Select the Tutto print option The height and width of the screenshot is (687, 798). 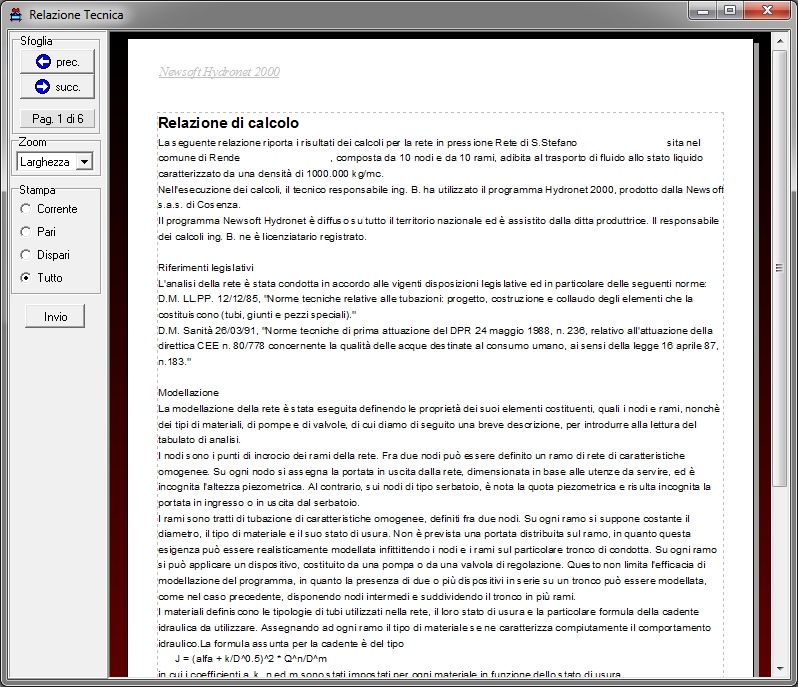point(41,277)
